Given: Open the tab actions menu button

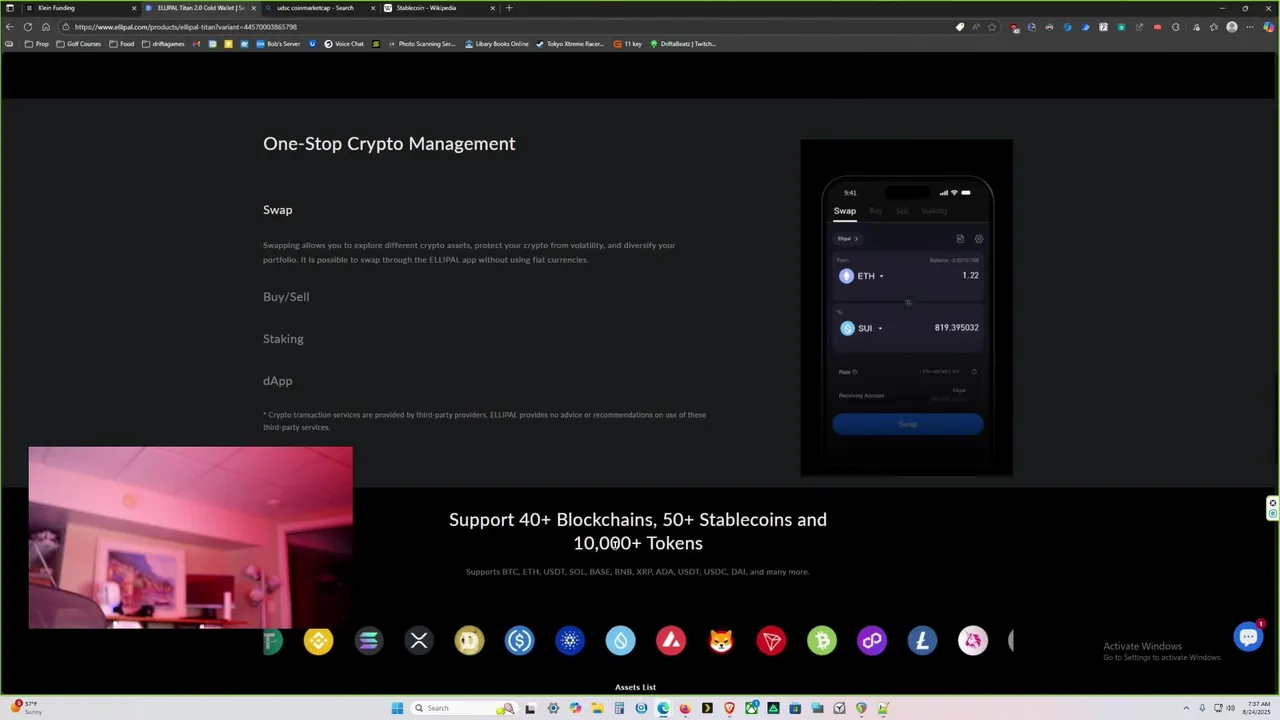Looking at the screenshot, I should point(10,8).
